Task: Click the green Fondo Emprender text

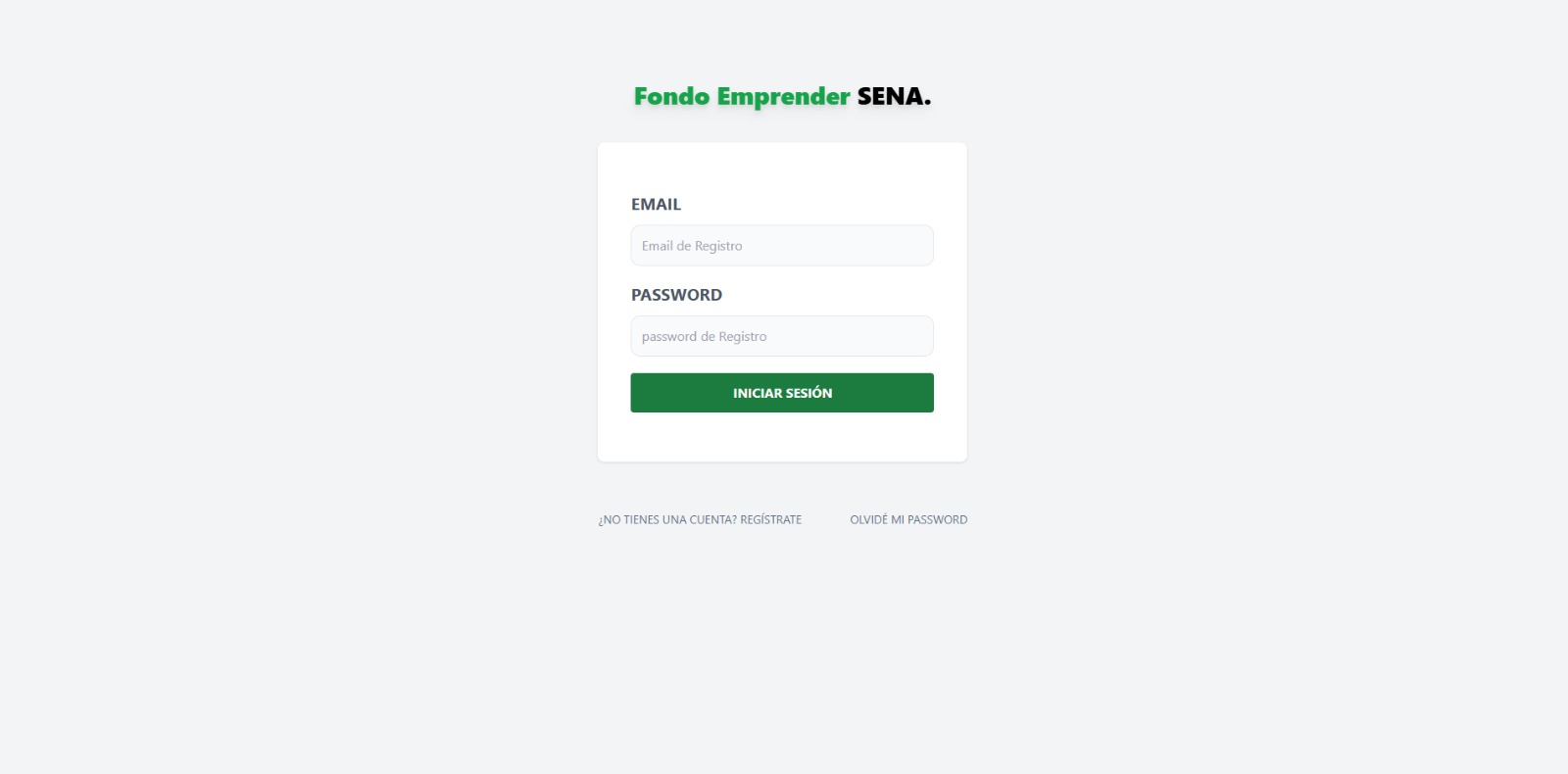Action: click(741, 97)
